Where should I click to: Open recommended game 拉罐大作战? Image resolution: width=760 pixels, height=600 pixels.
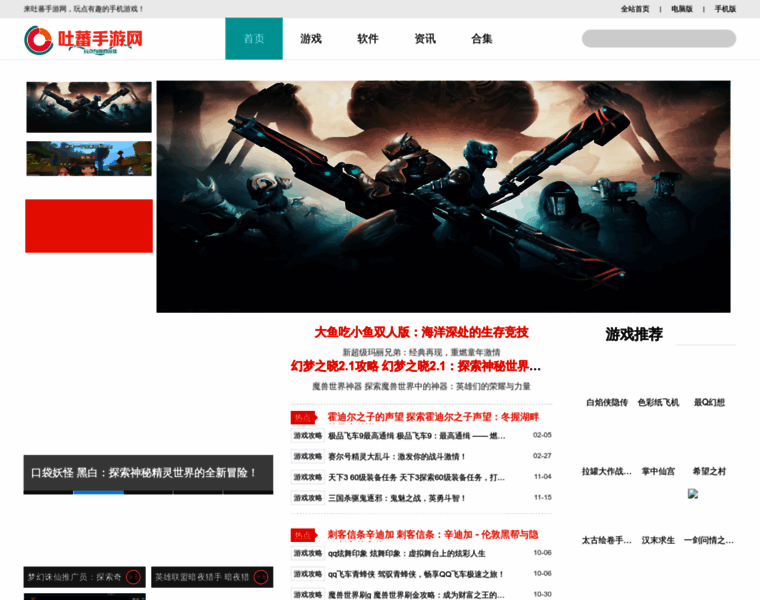pos(607,471)
